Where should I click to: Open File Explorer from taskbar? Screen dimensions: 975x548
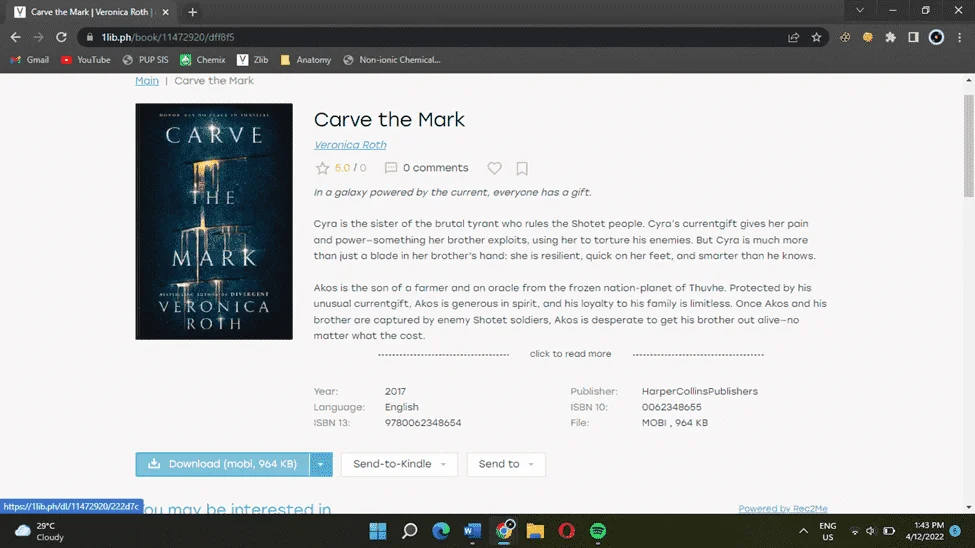535,531
